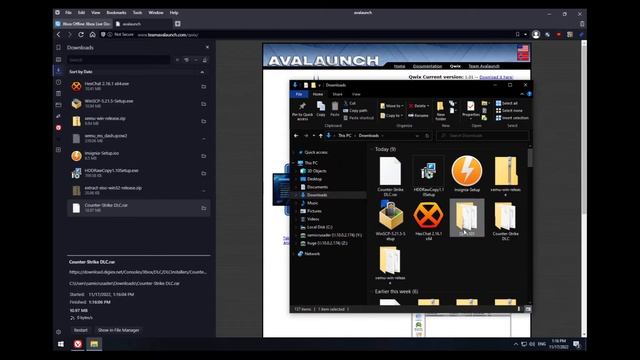
Task: Click the browser back arrow
Action: click(58, 35)
